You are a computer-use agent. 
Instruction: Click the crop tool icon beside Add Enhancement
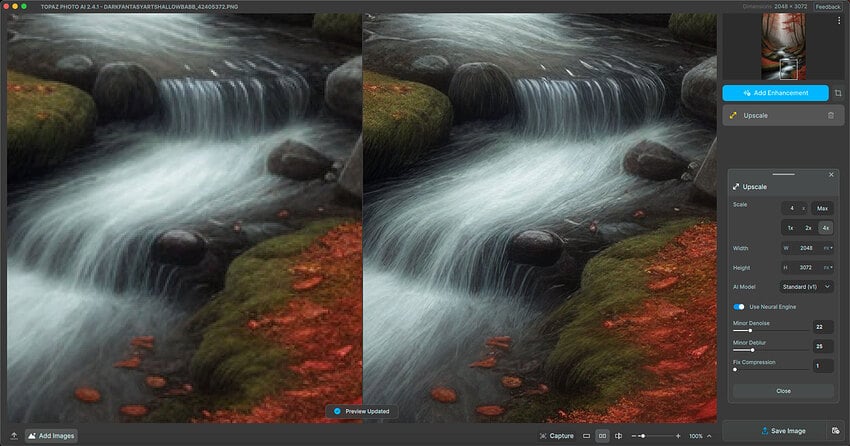click(x=838, y=93)
